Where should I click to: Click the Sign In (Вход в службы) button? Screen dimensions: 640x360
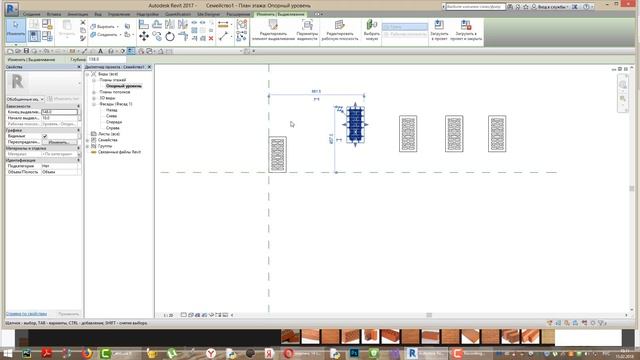(x=551, y=7)
